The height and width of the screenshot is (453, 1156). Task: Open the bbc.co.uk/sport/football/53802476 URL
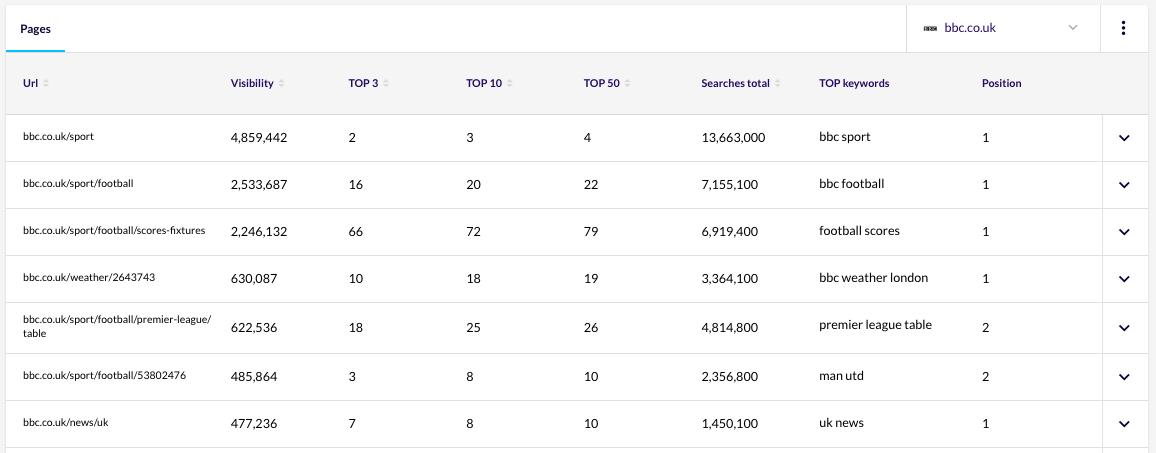[104, 376]
